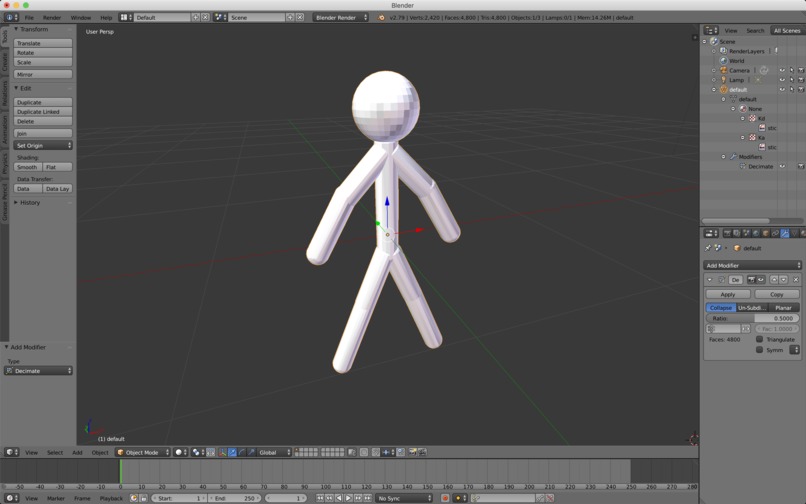
Task: Click the Copy modifier button
Action: [x=777, y=294]
